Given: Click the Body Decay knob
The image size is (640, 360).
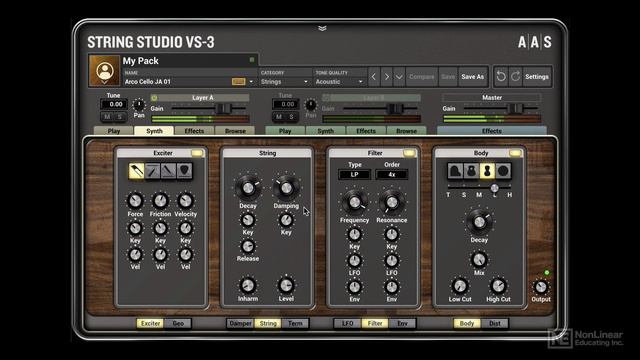Looking at the screenshot, I should point(479,222).
